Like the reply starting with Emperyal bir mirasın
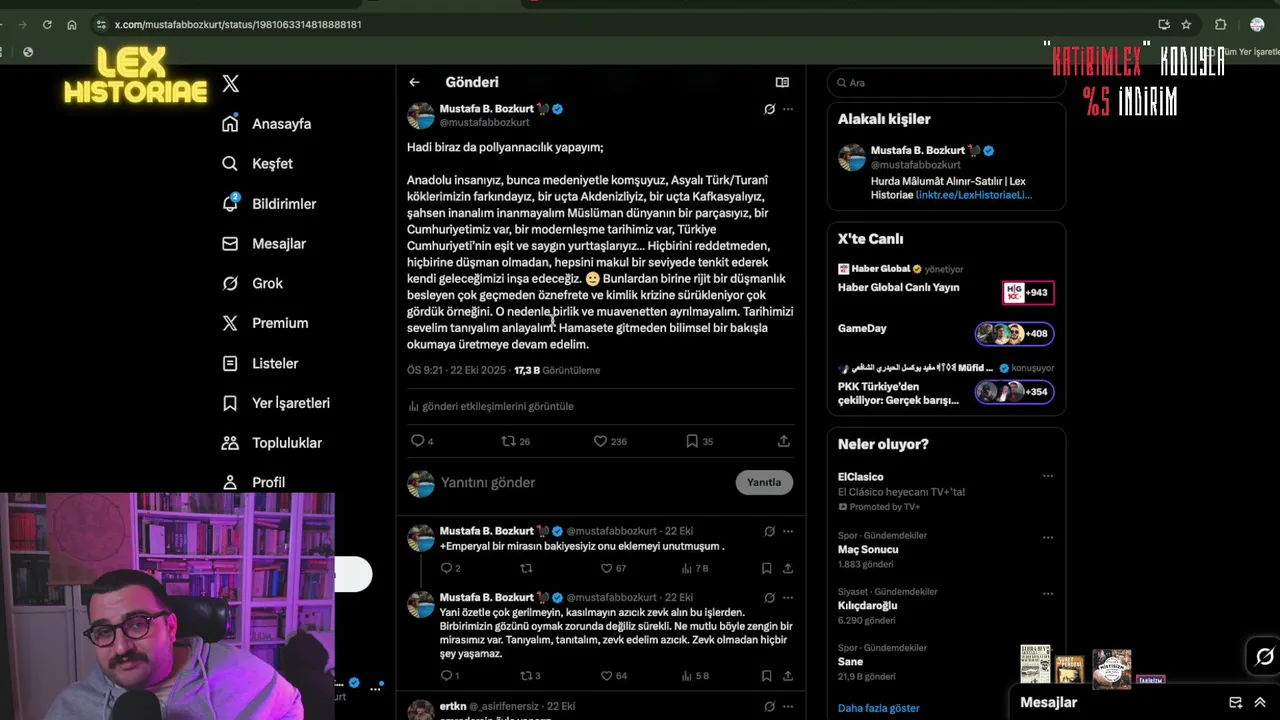The height and width of the screenshot is (720, 1280). [x=606, y=568]
